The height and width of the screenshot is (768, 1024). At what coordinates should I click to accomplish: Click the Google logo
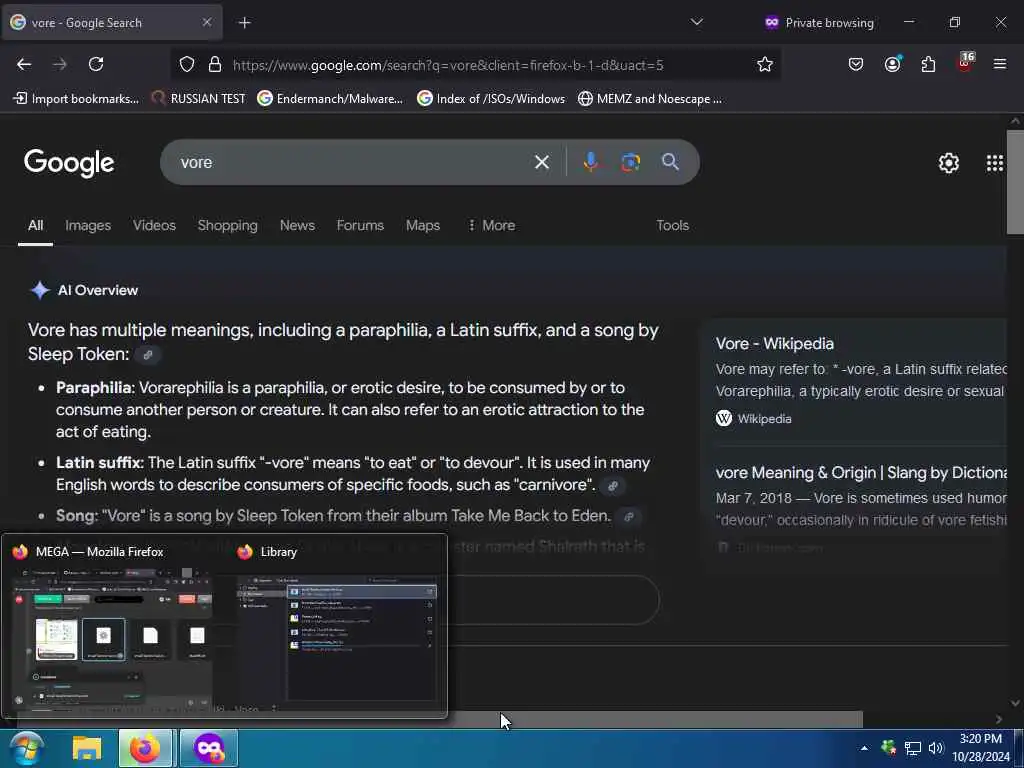(x=69, y=163)
